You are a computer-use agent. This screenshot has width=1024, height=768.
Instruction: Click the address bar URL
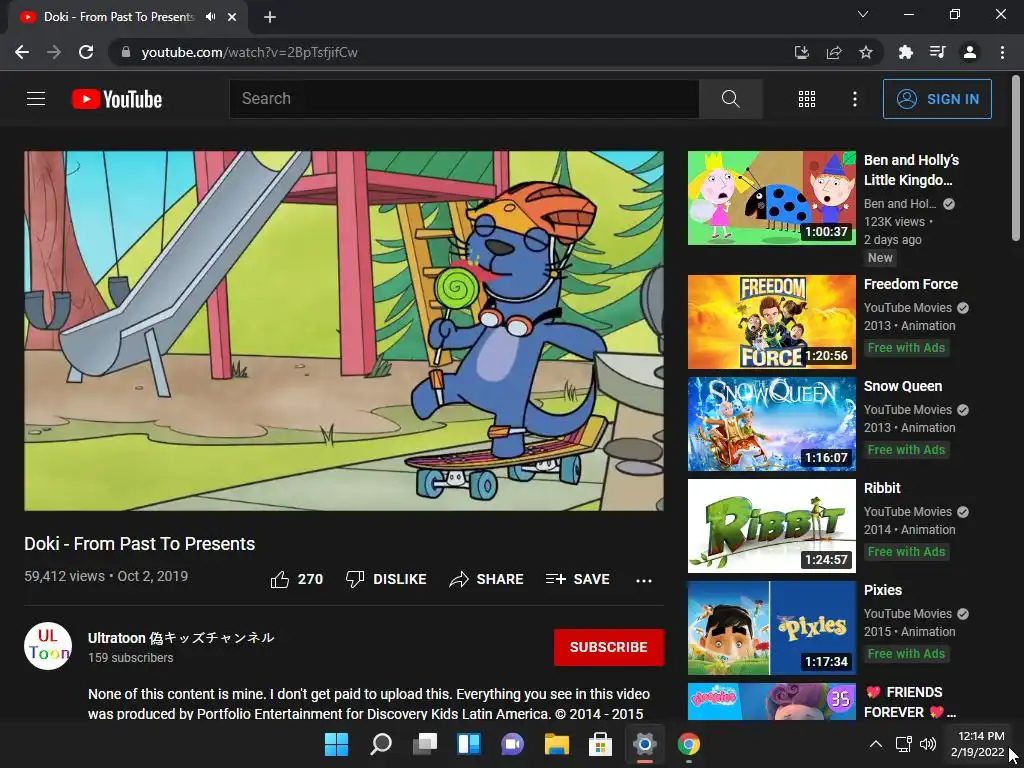(249, 52)
